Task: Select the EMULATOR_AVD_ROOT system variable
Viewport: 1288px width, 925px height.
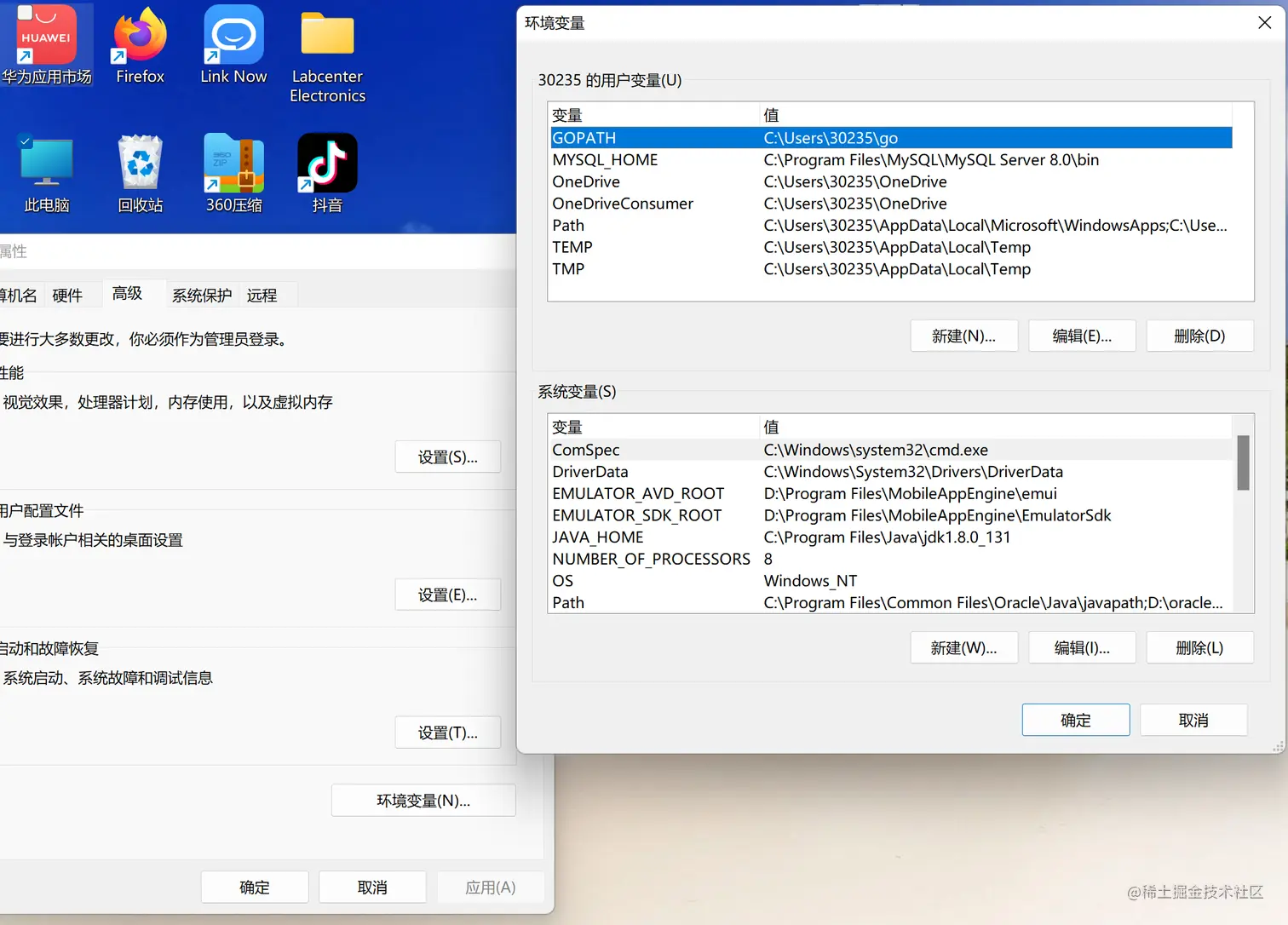Action: click(x=891, y=493)
